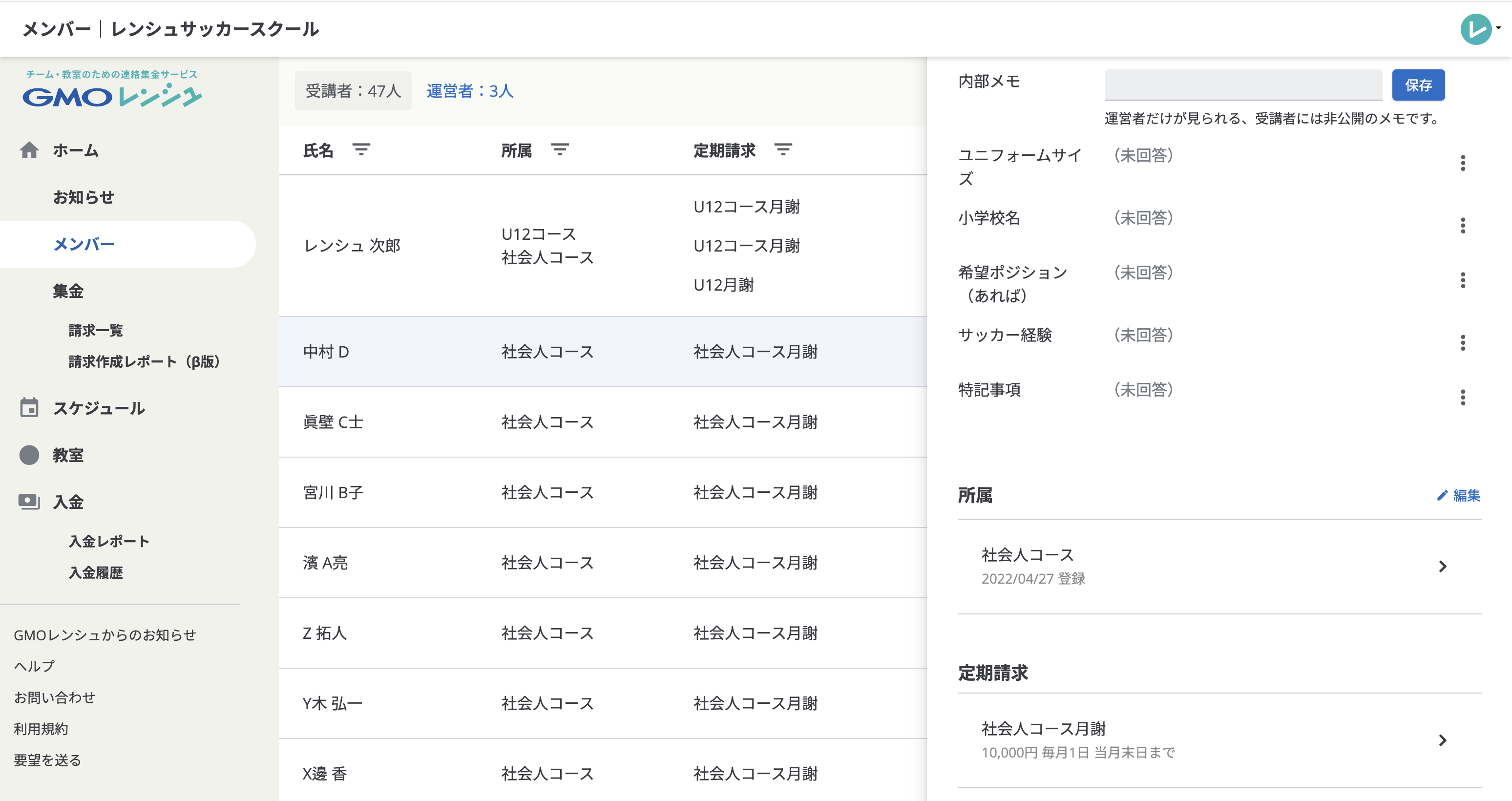Select the ホーム icon in the sidebar
1512x801 pixels.
click(x=29, y=150)
